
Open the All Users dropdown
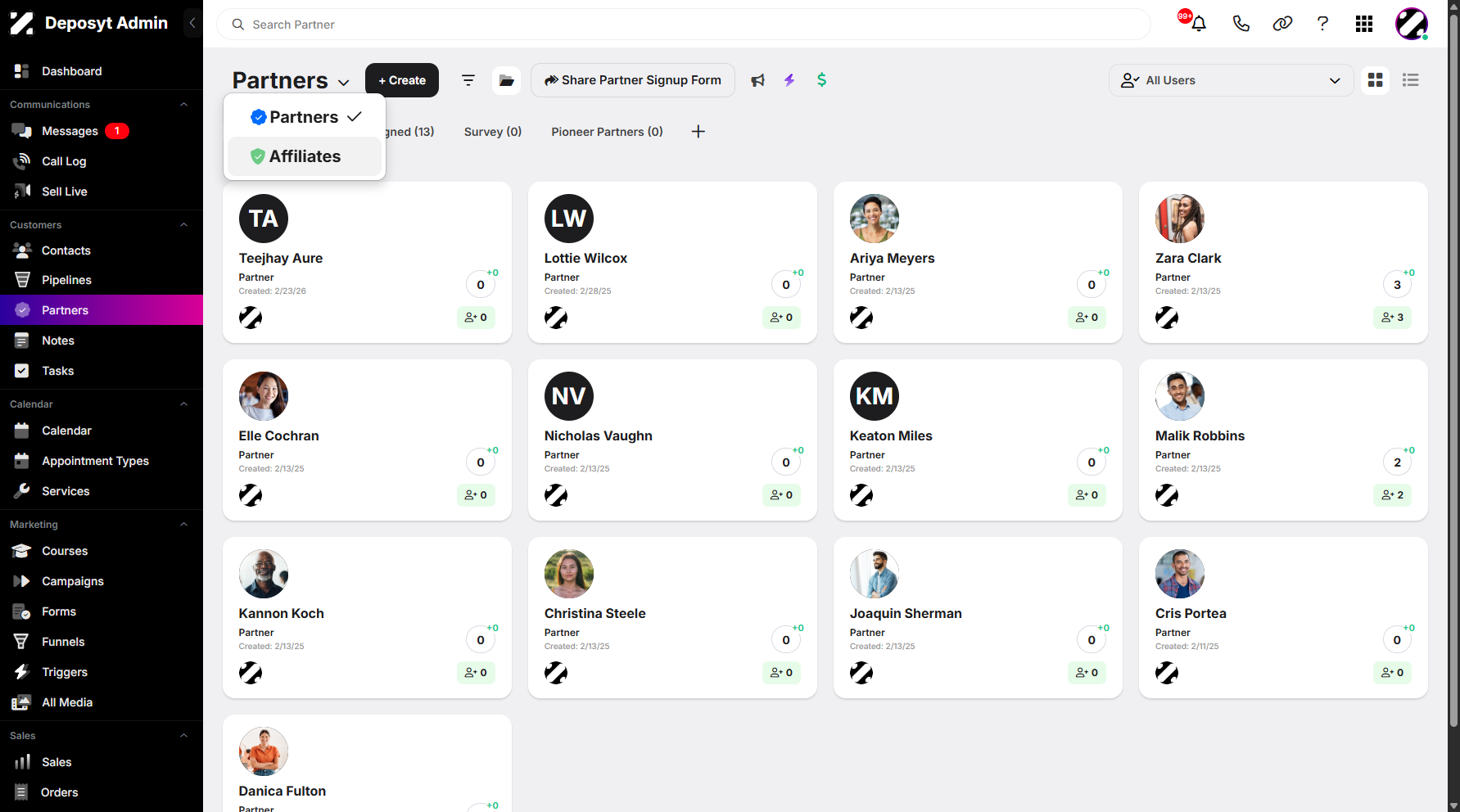tap(1231, 80)
